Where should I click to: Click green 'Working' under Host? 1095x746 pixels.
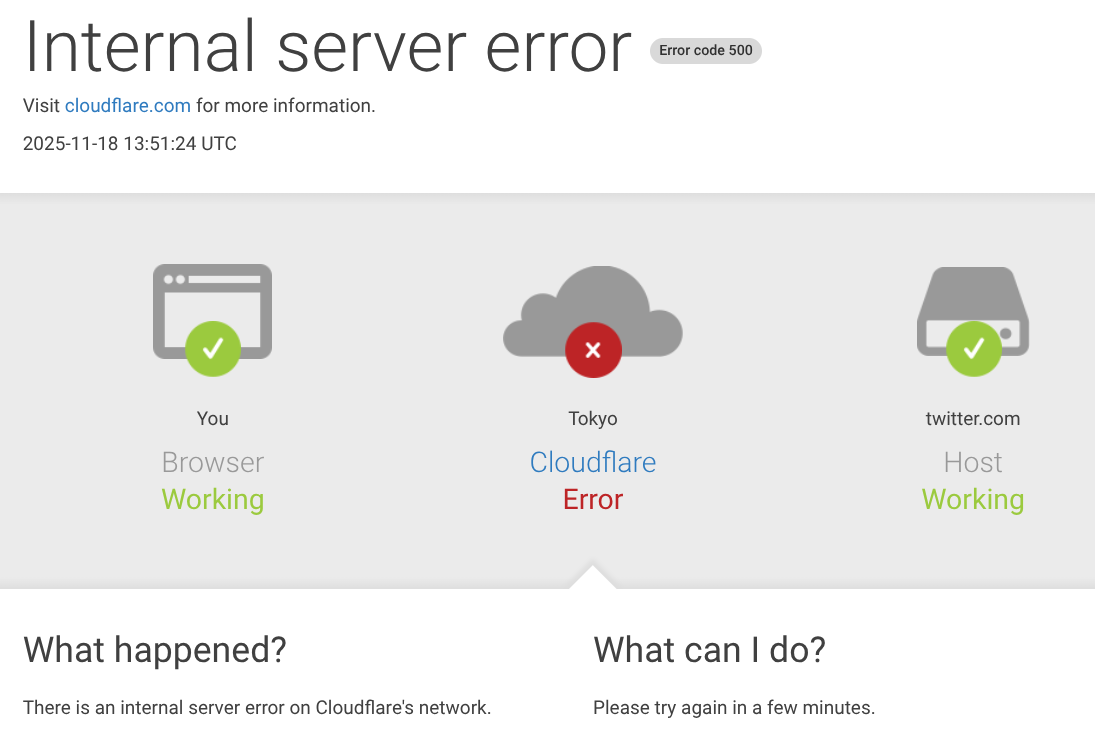pyautogui.click(x=973, y=500)
